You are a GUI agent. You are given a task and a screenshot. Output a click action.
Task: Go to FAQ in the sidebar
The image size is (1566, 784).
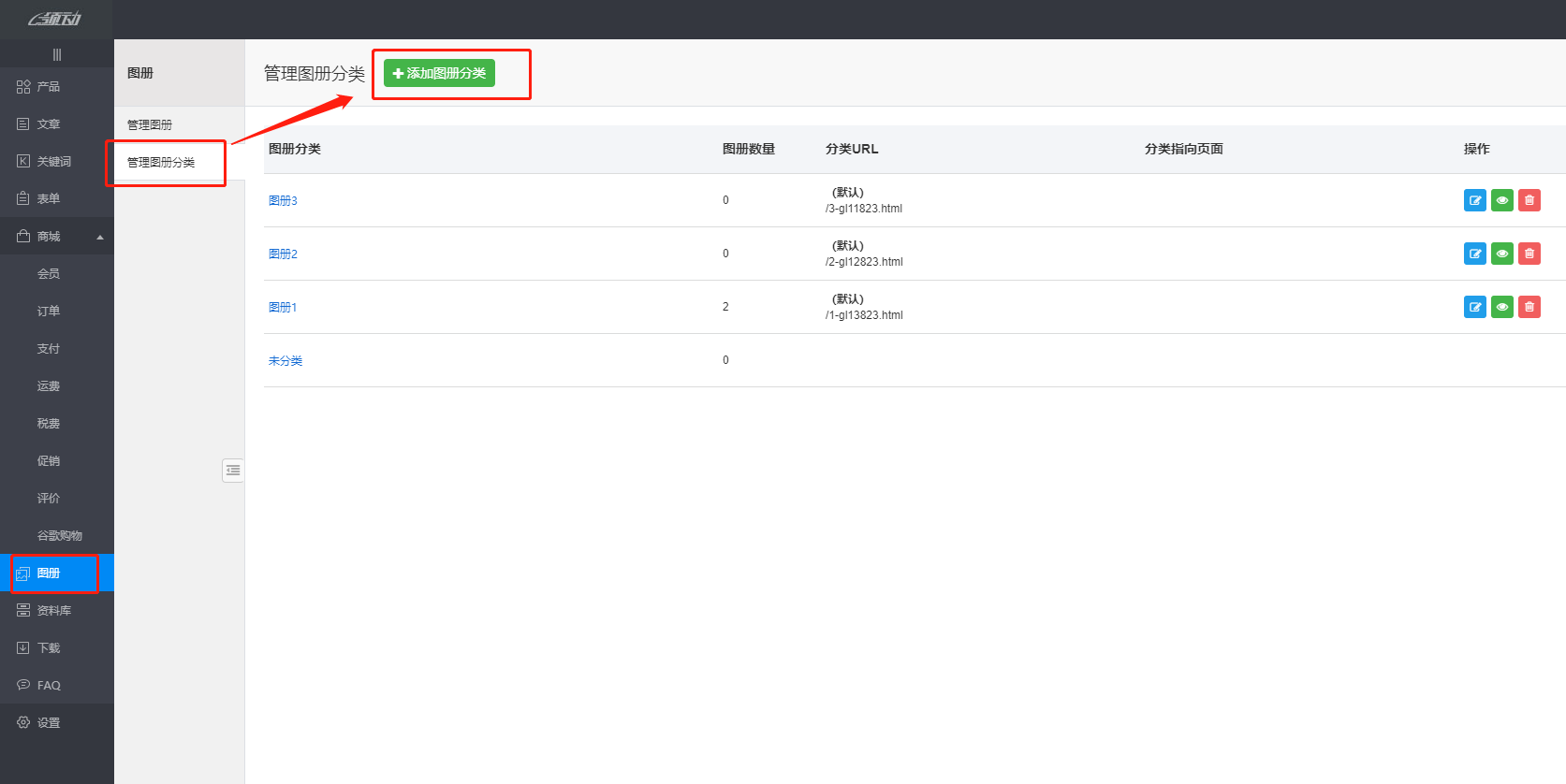pyautogui.click(x=49, y=686)
